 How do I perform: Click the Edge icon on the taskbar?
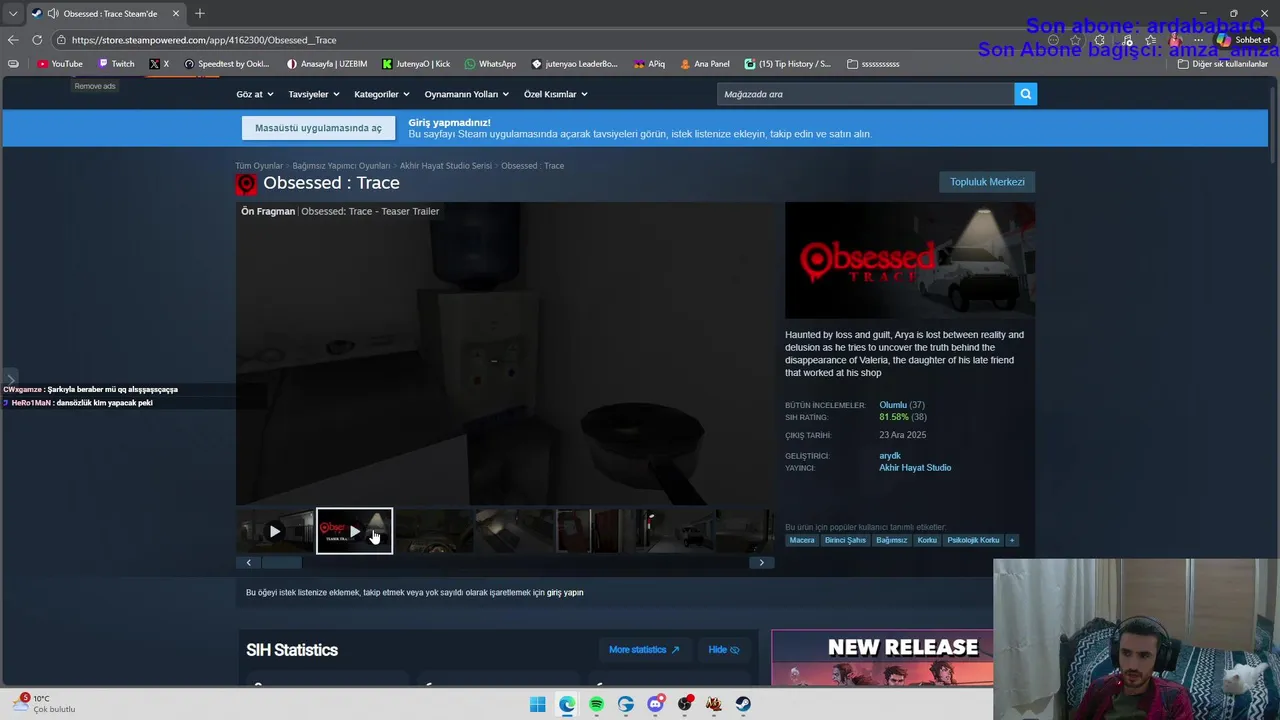click(x=567, y=704)
